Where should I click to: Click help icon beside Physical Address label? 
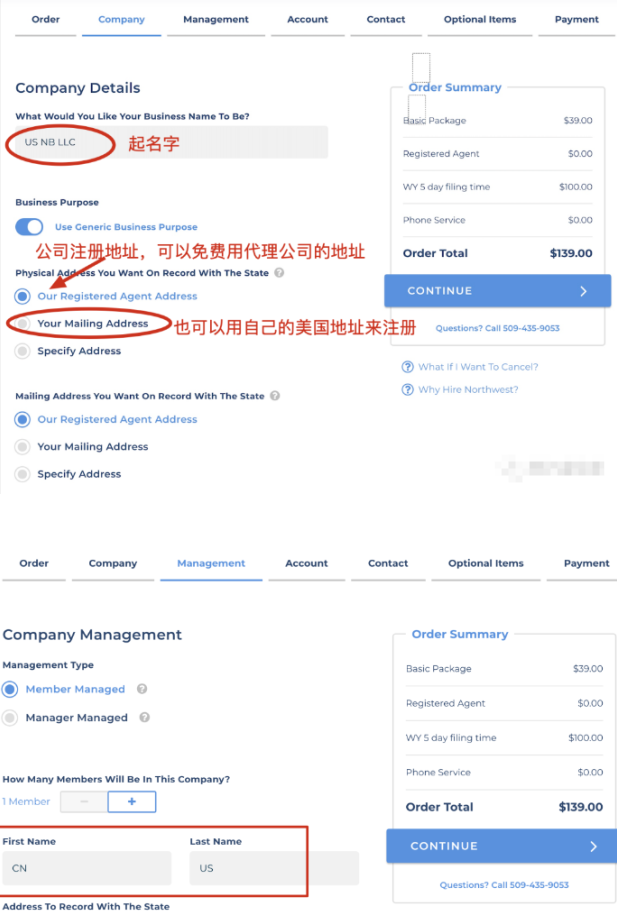(279, 272)
